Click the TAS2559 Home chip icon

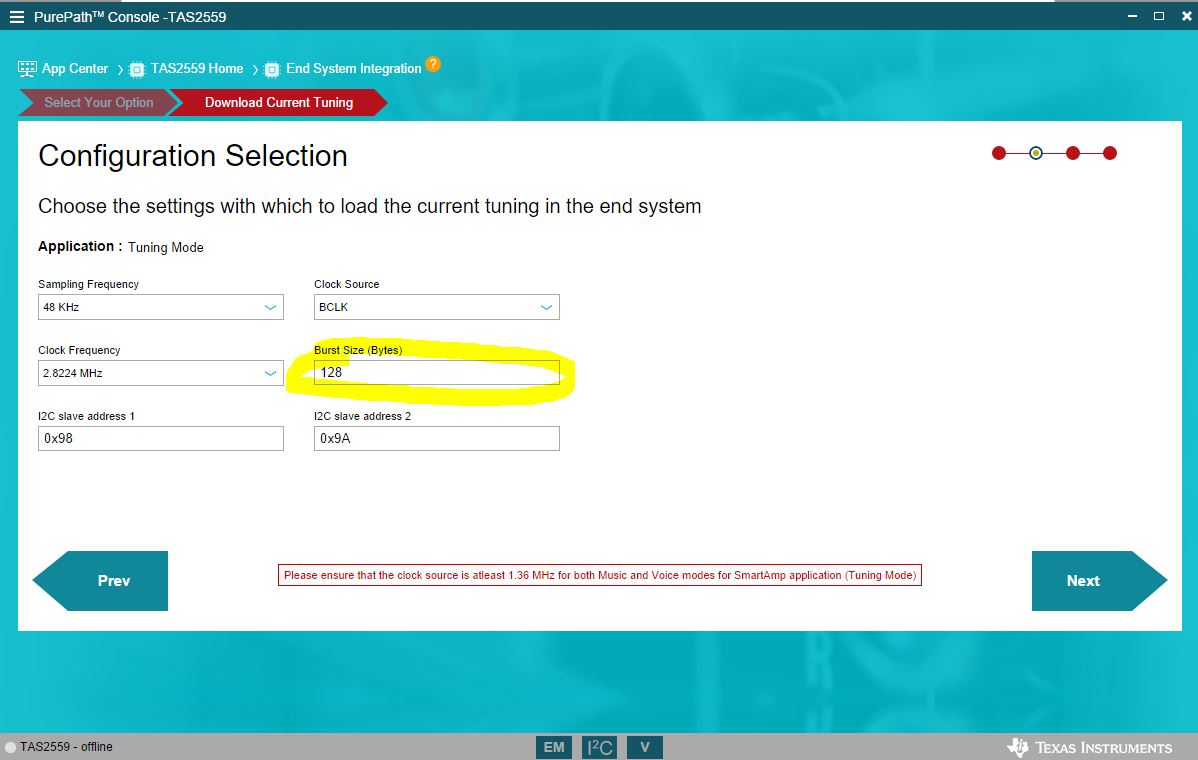click(x=137, y=70)
